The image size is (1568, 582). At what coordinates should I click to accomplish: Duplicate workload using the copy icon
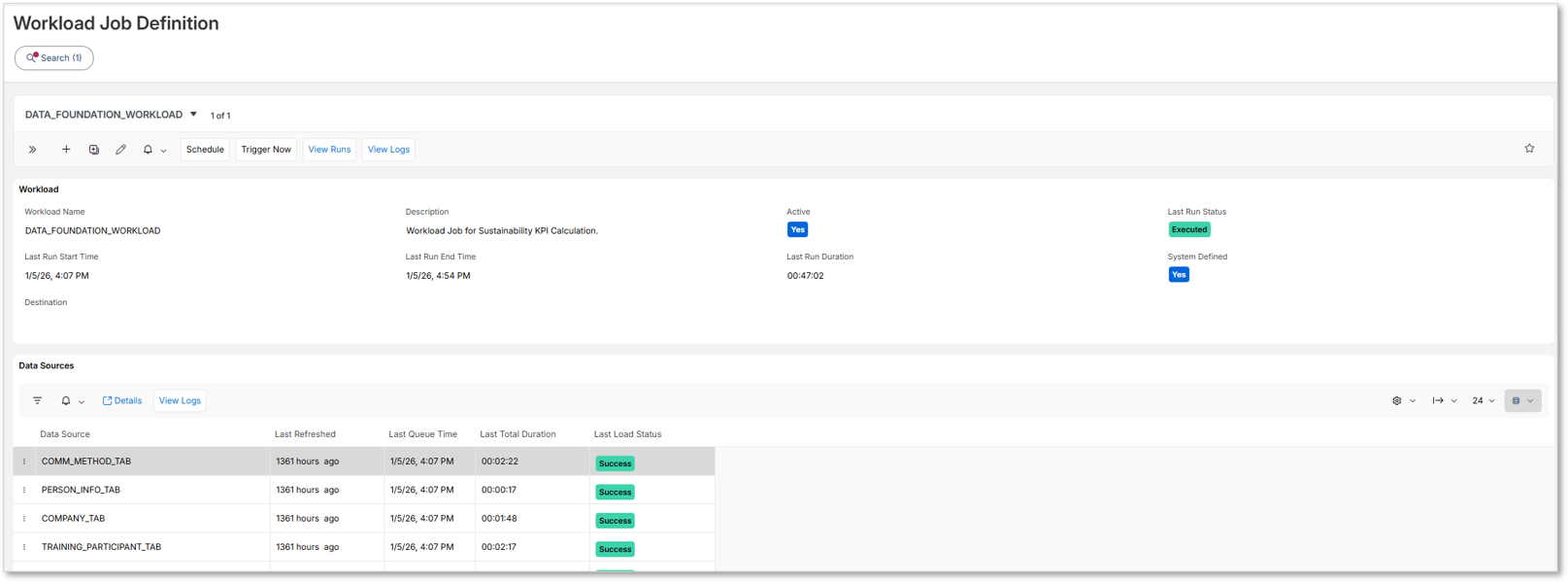pyautogui.click(x=94, y=150)
